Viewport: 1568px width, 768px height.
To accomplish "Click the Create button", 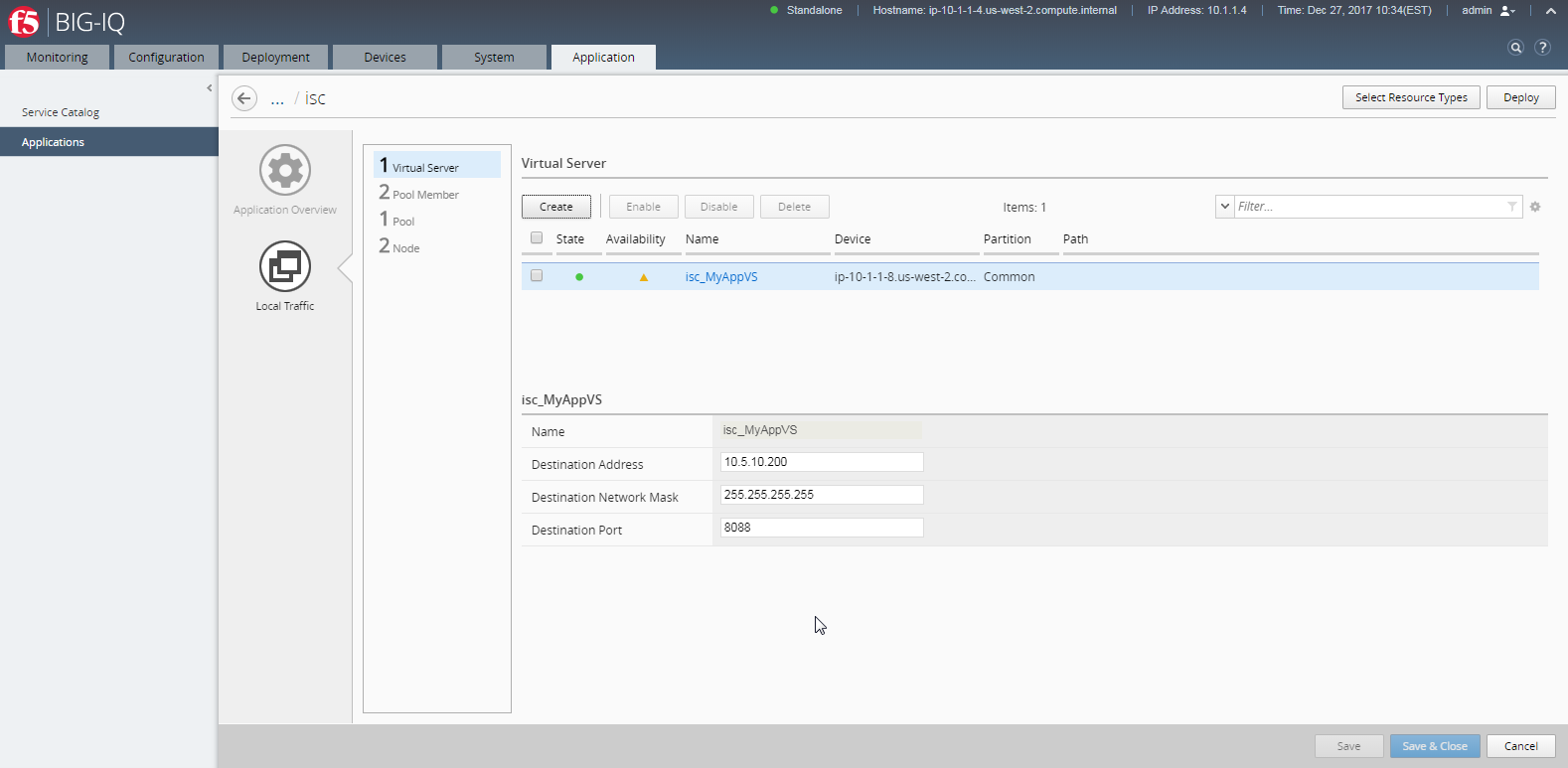I will (x=555, y=207).
